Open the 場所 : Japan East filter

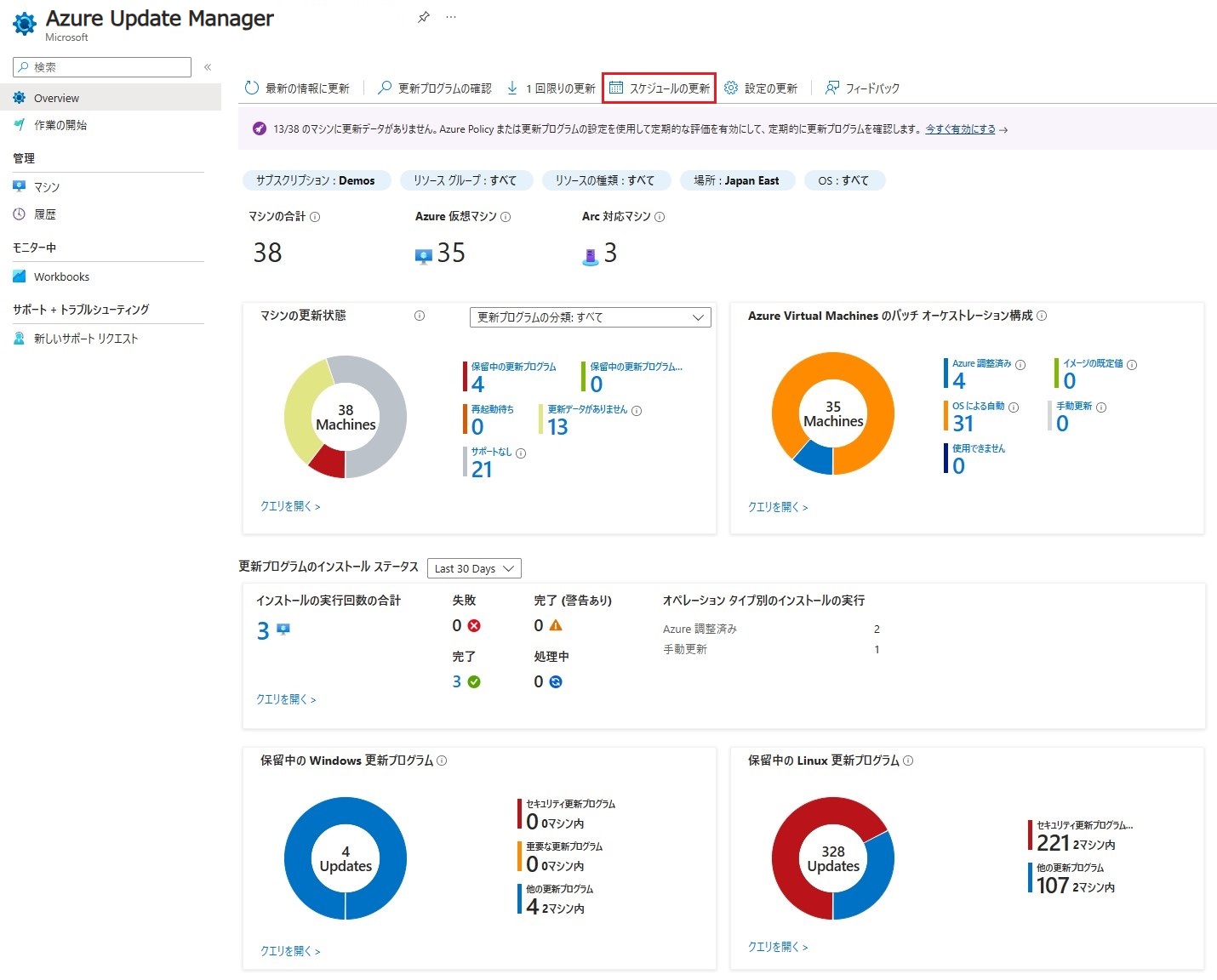click(x=736, y=180)
